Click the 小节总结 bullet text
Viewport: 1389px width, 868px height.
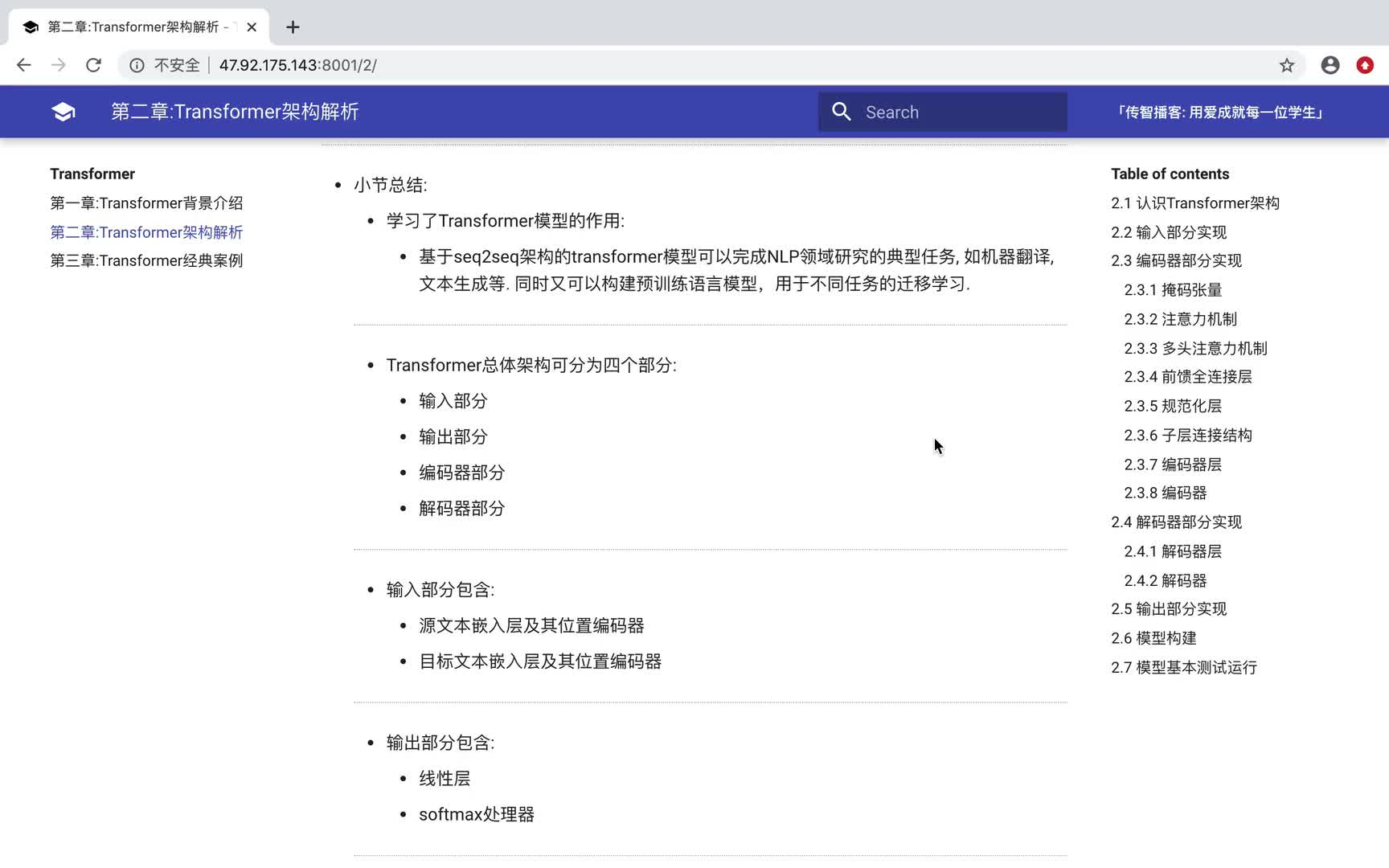[391, 185]
